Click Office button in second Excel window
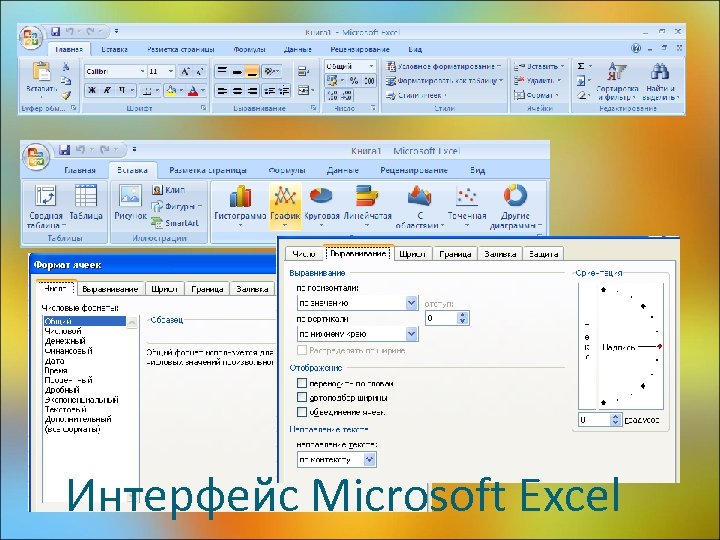720x540 pixels. pos(36,157)
